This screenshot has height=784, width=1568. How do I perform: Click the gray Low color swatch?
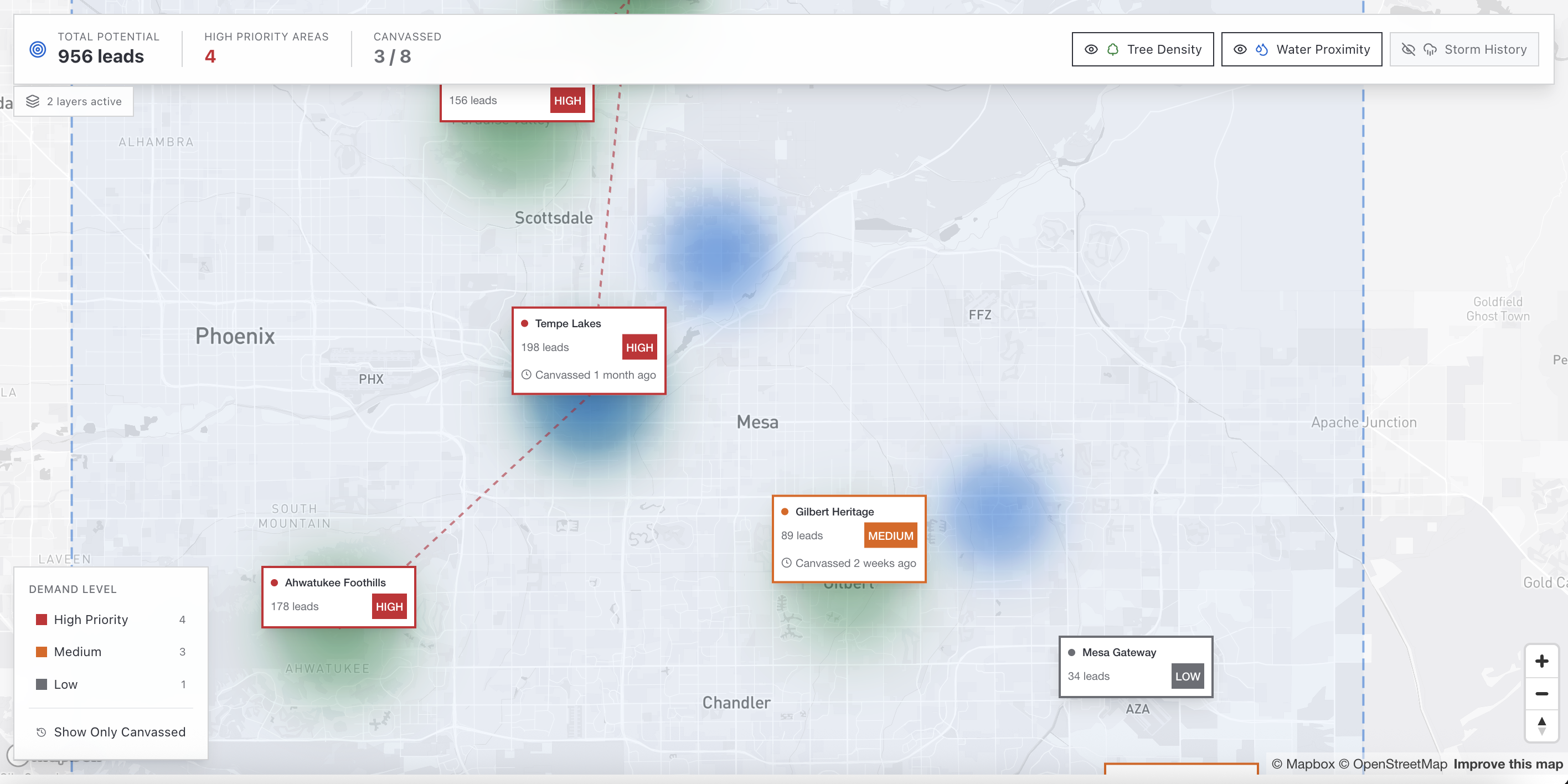[x=42, y=684]
